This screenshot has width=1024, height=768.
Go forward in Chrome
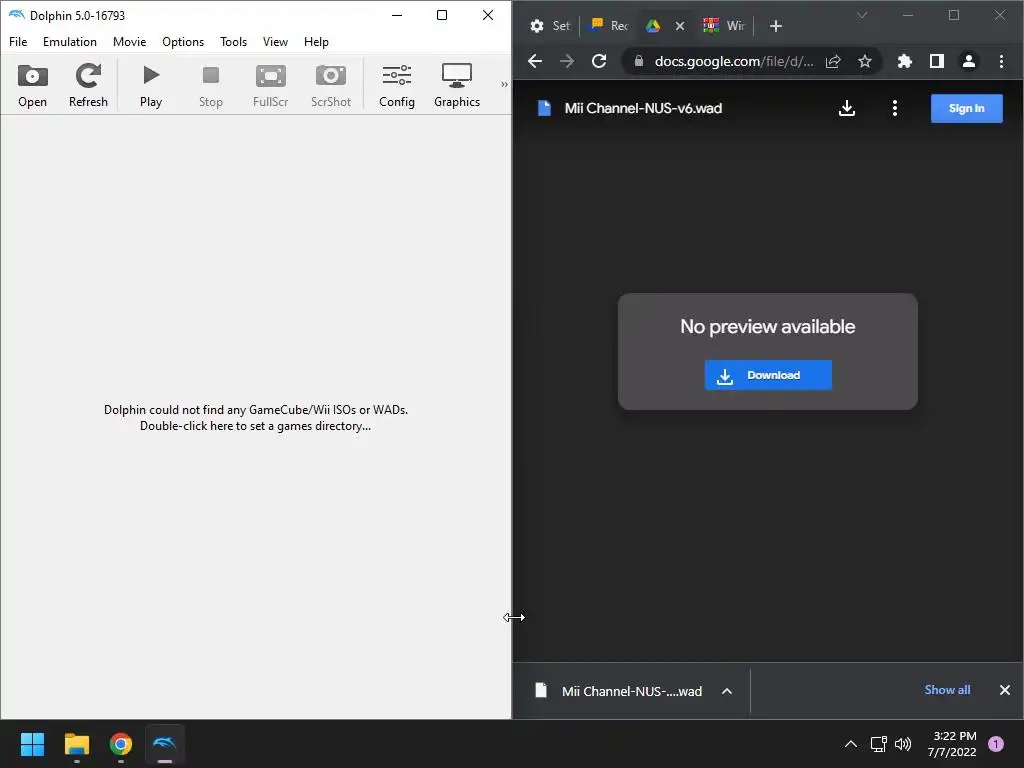pos(567,61)
